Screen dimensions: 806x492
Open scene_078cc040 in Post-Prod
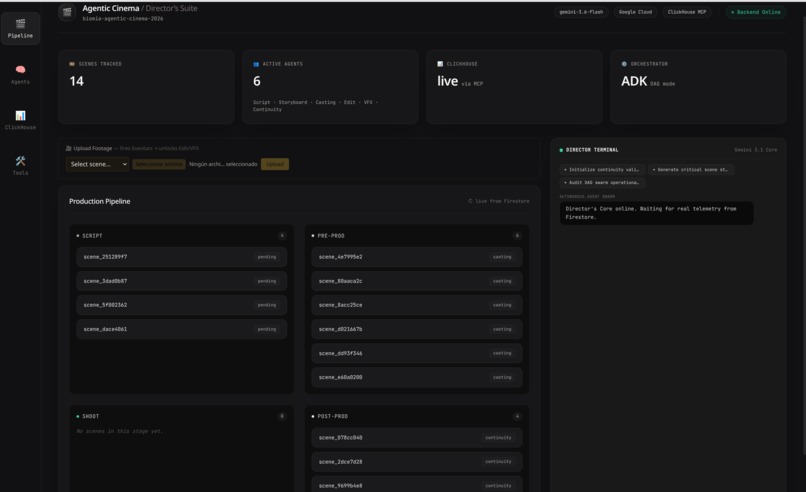pos(417,438)
